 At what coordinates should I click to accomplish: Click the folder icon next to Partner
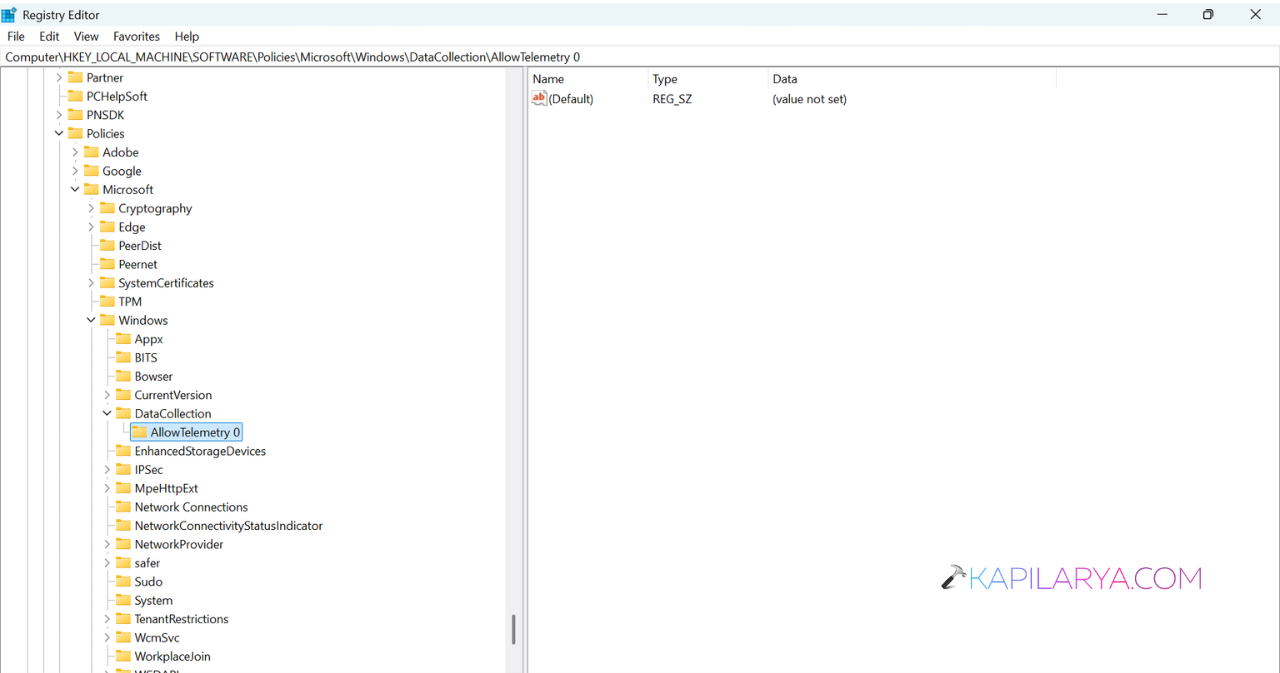tap(75, 77)
